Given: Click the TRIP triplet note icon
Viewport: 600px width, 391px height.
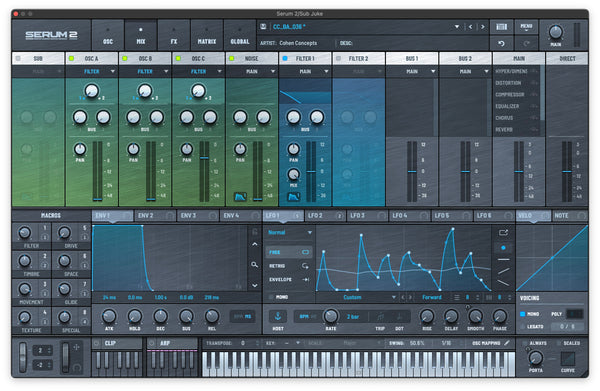Looking at the screenshot, I should [x=380, y=317].
